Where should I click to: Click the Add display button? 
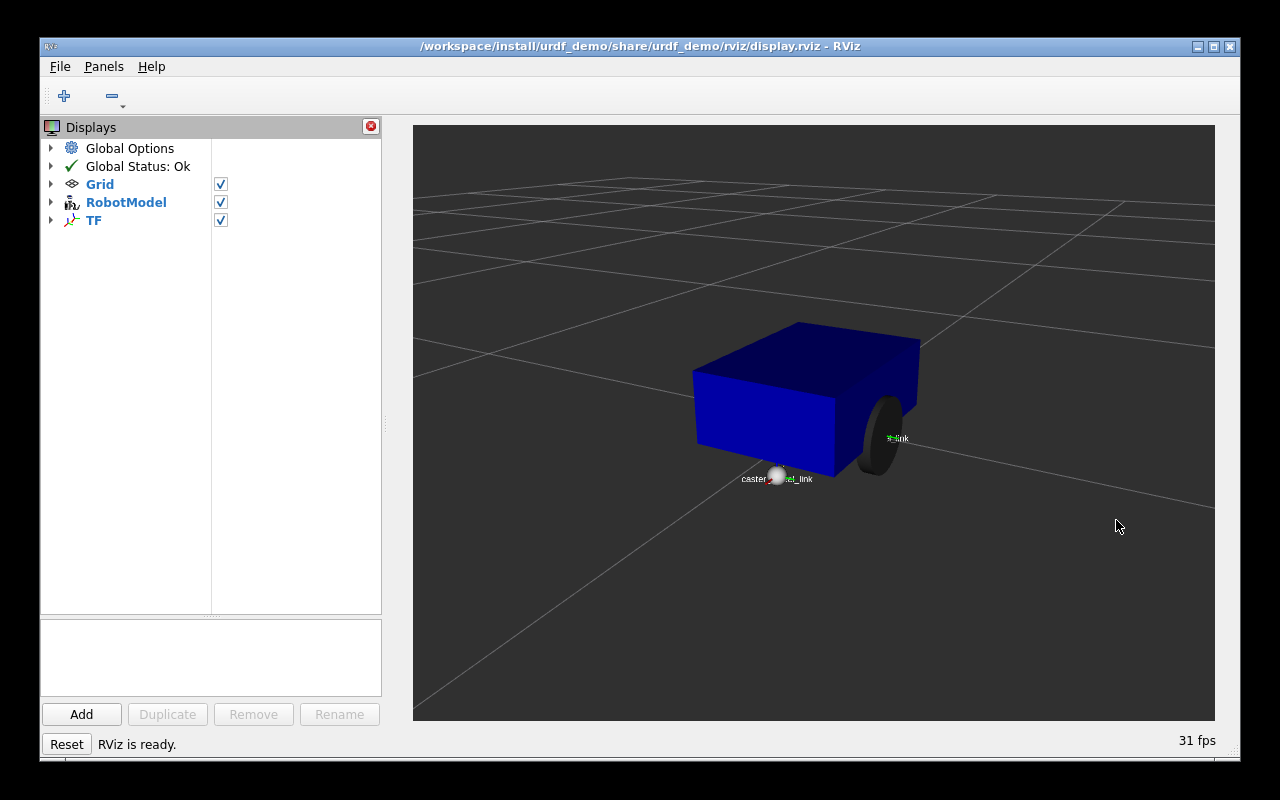click(x=82, y=714)
